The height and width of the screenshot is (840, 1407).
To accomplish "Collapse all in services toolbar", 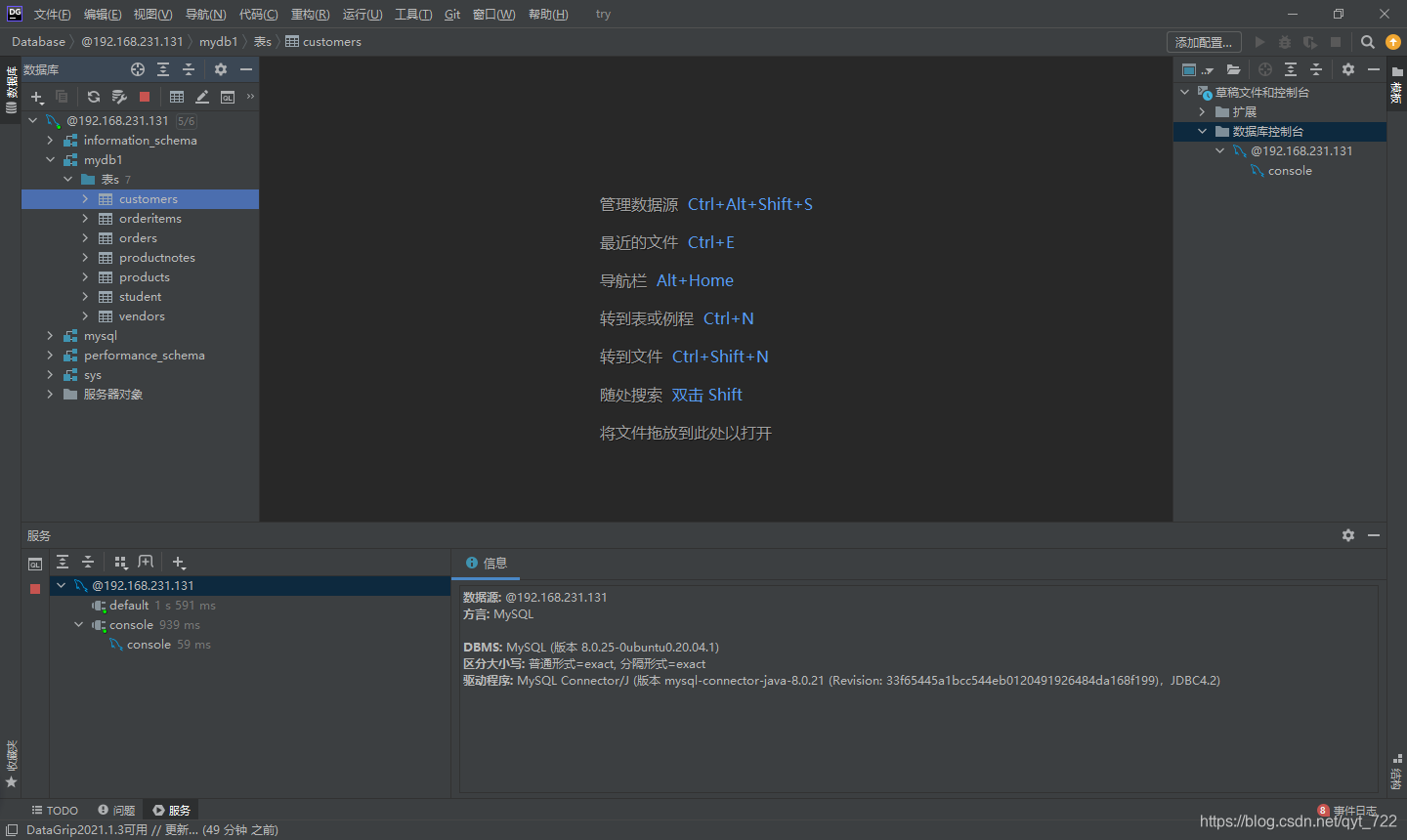I will [88, 562].
